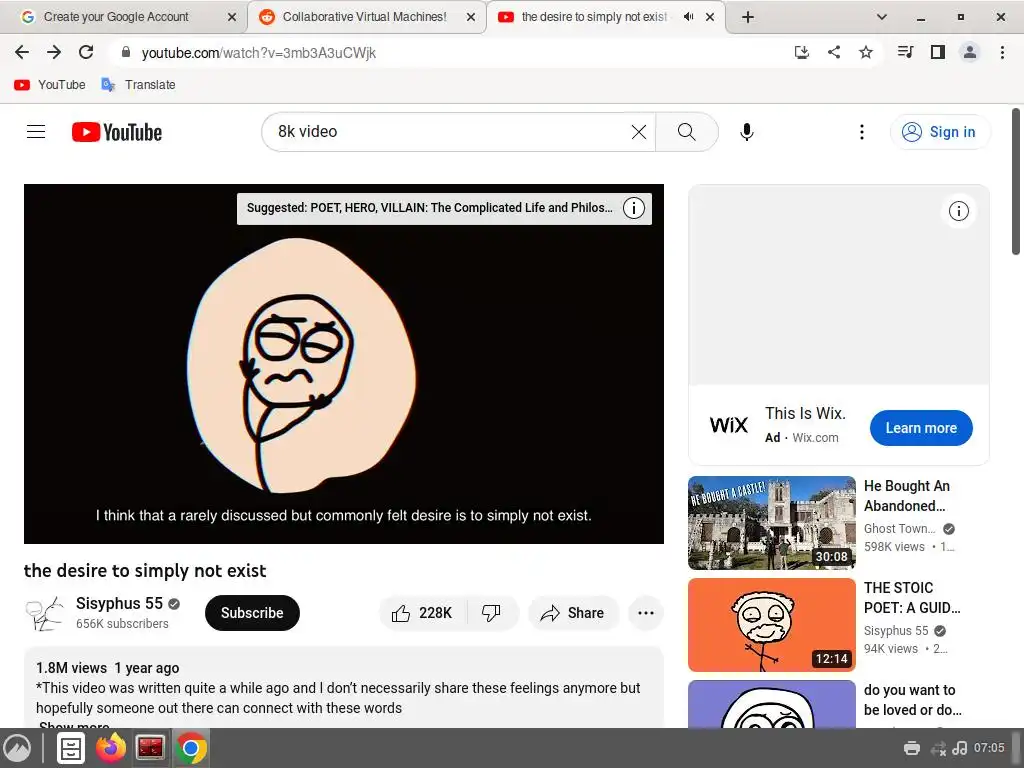Open YouTube bookmark in bookmarks bar

50,85
